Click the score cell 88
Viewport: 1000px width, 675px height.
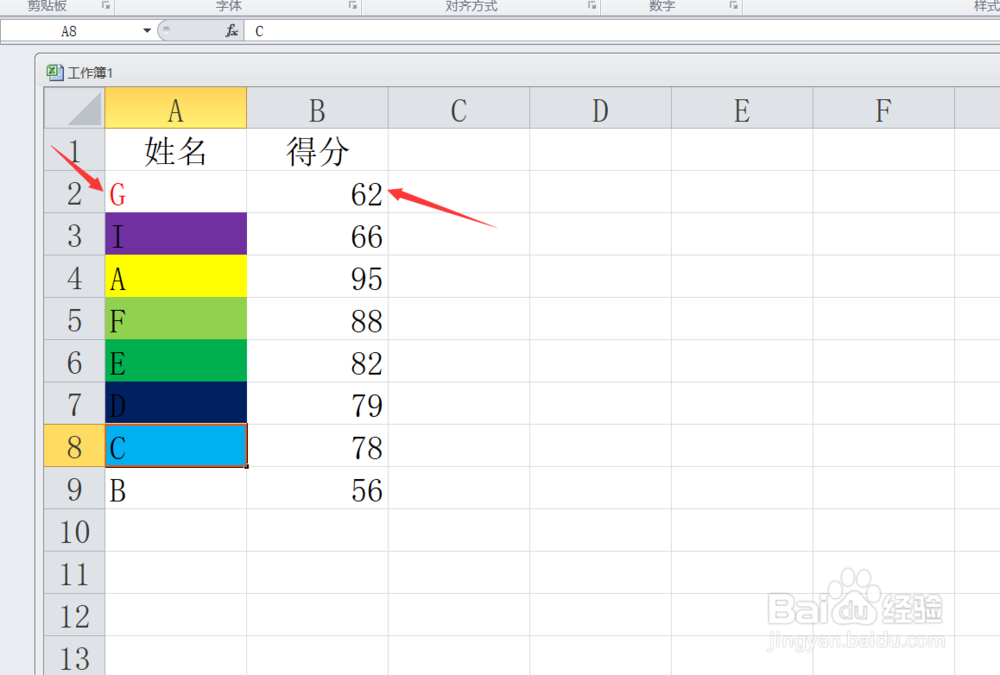point(318,319)
